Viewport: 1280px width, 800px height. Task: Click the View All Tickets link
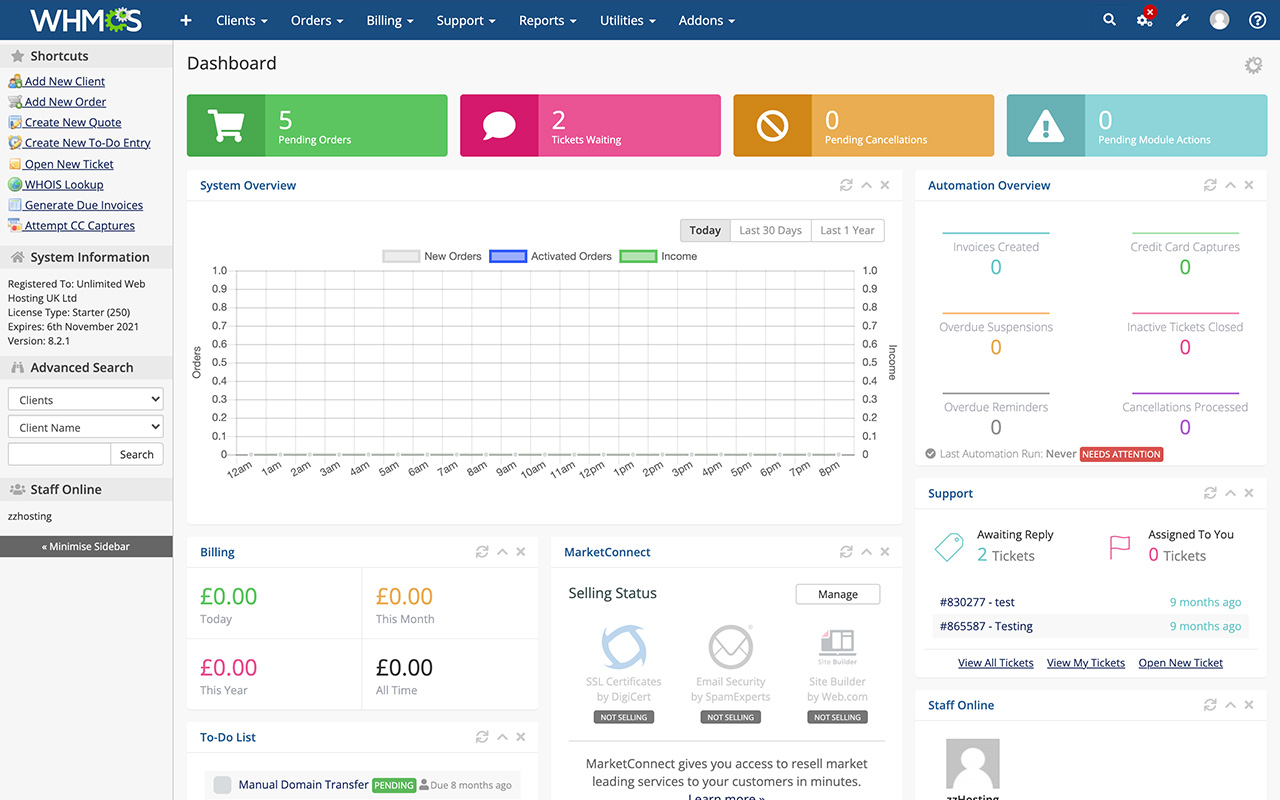pyautogui.click(x=996, y=663)
